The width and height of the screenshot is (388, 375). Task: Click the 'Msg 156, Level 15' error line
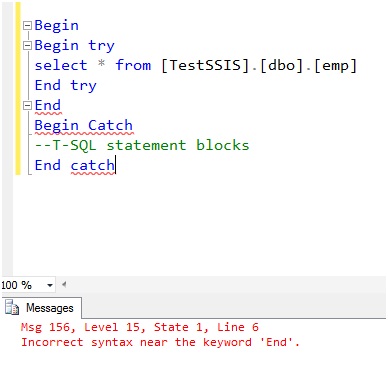pos(140,328)
